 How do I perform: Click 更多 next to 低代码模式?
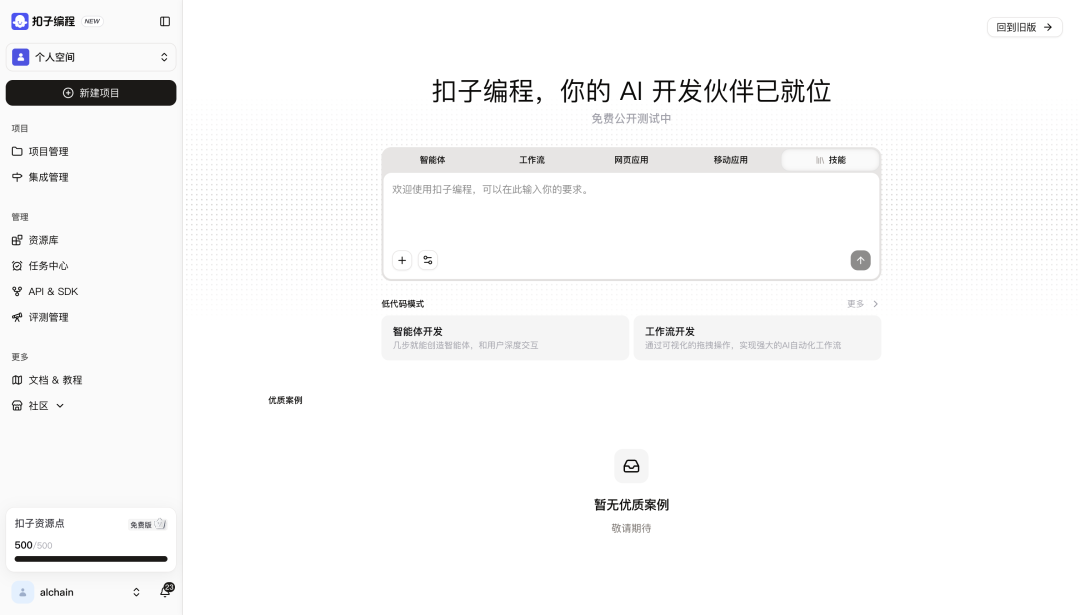(x=862, y=304)
